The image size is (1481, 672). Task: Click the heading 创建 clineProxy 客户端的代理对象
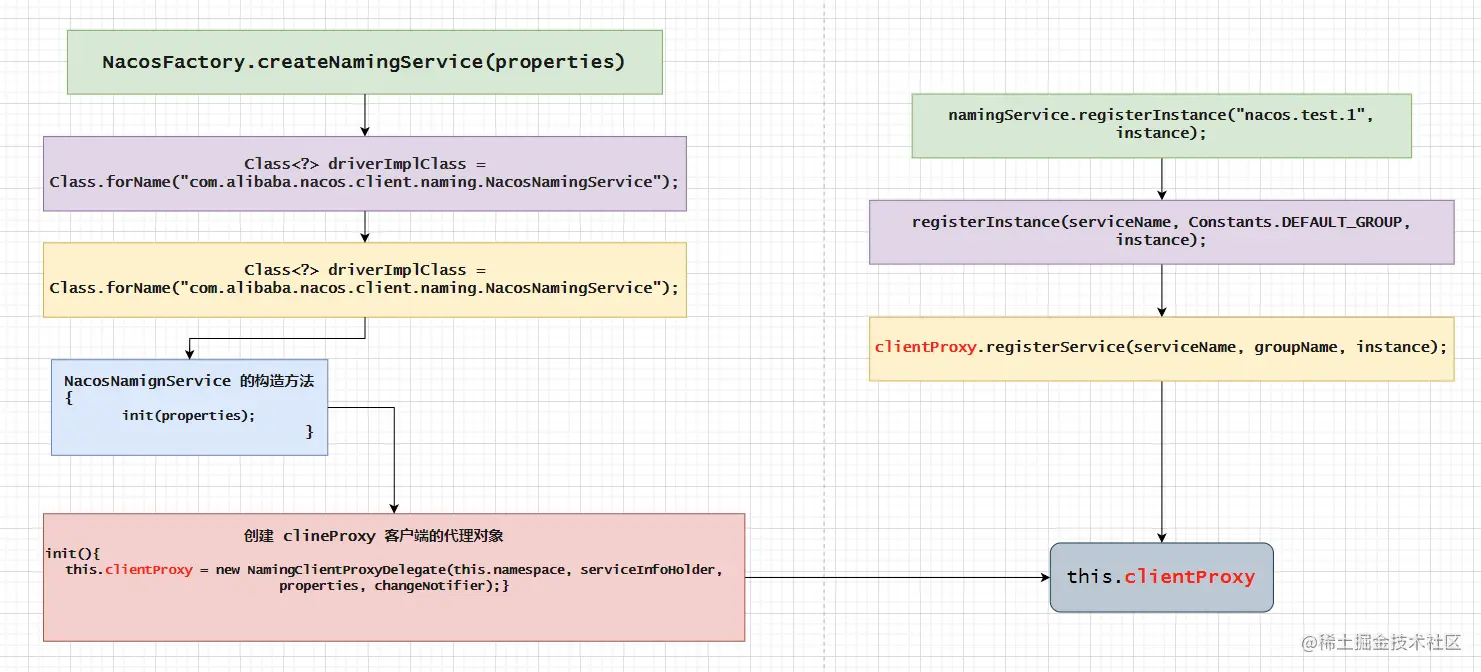(x=373, y=536)
